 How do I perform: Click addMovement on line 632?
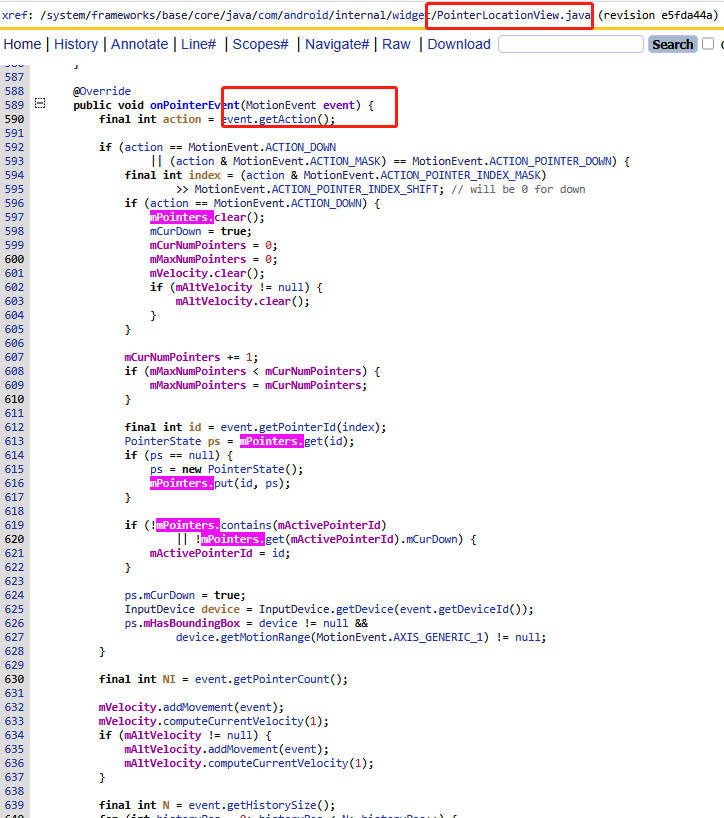[198, 707]
